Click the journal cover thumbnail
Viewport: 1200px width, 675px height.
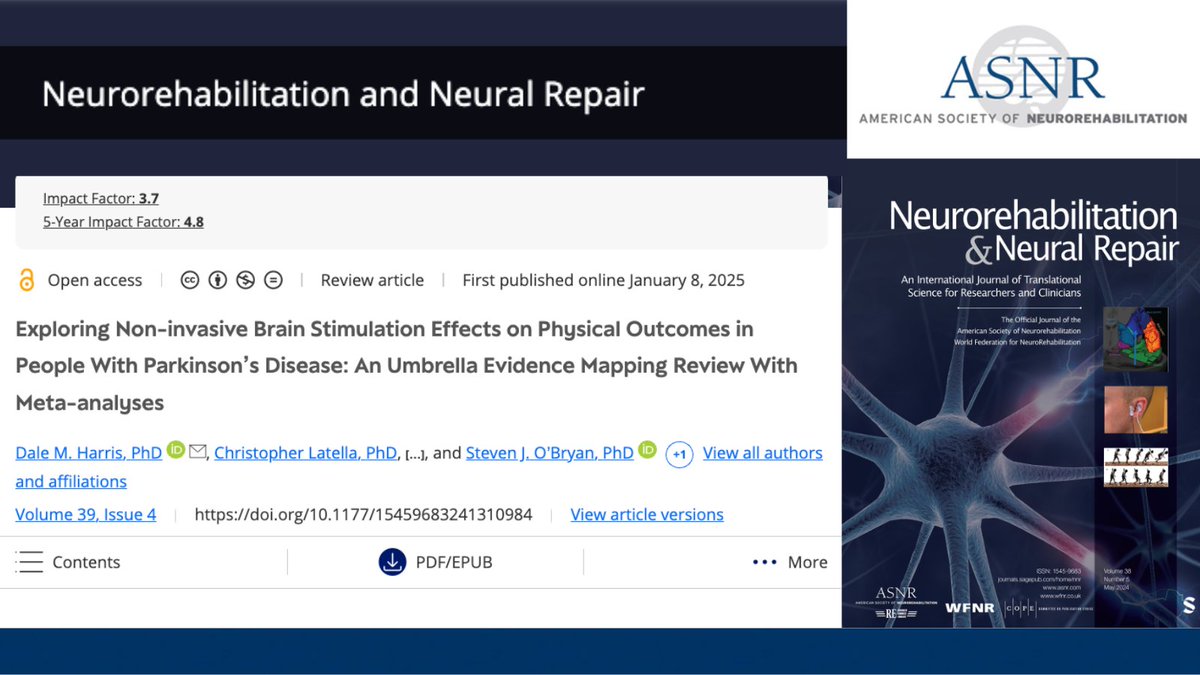1020,400
